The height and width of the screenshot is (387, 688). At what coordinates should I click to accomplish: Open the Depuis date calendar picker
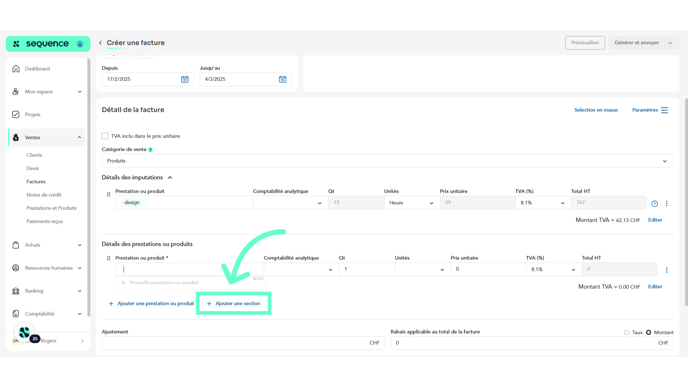click(x=185, y=79)
